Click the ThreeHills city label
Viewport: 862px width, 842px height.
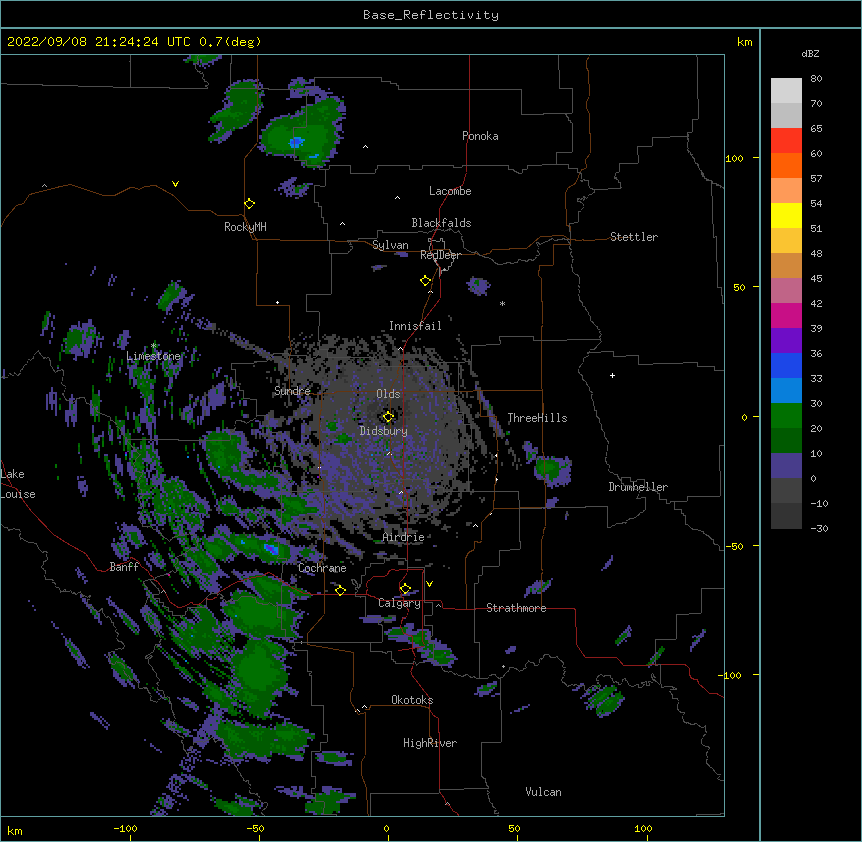click(537, 418)
